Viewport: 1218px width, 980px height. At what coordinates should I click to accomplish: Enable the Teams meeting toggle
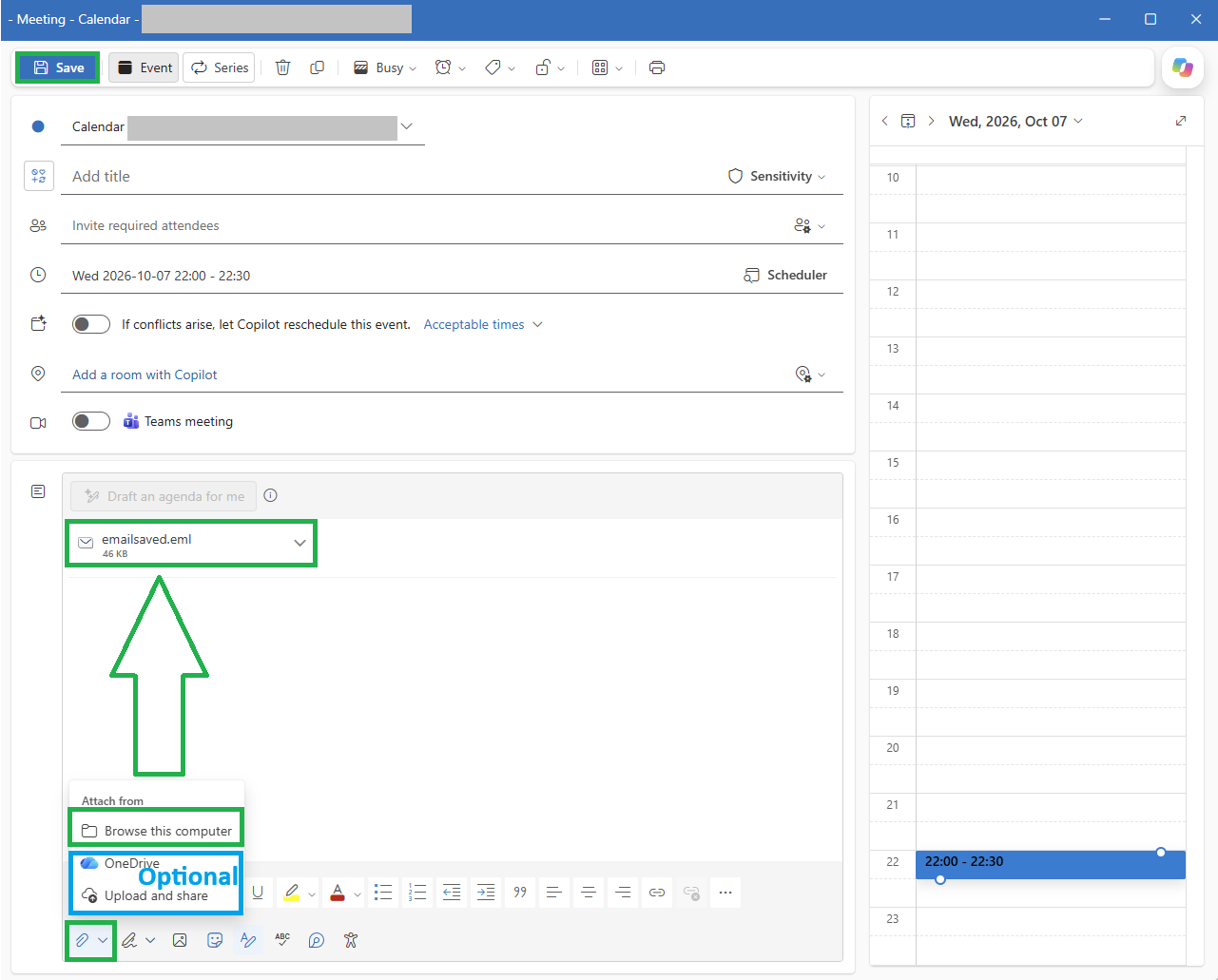point(91,421)
